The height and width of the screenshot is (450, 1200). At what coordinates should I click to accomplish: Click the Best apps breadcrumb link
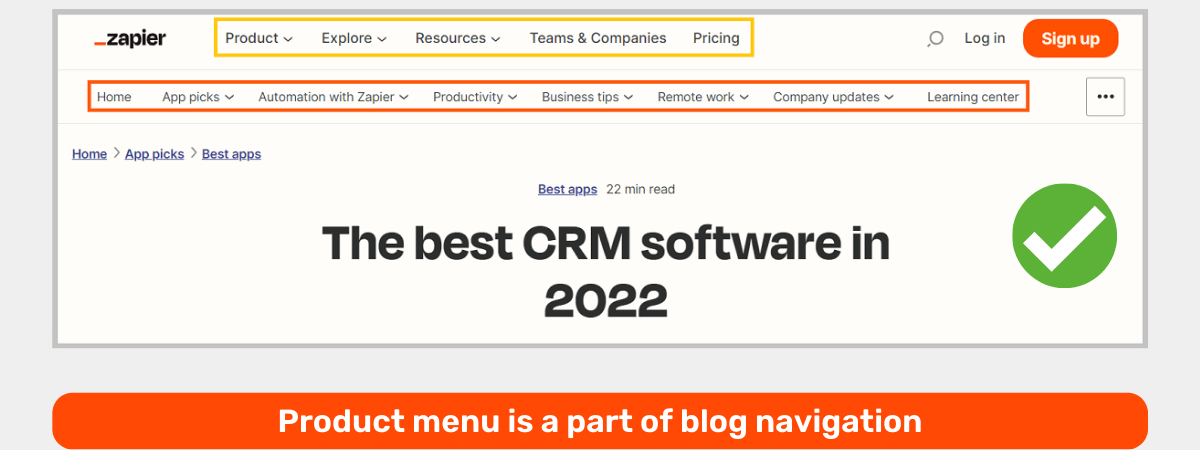click(x=231, y=154)
